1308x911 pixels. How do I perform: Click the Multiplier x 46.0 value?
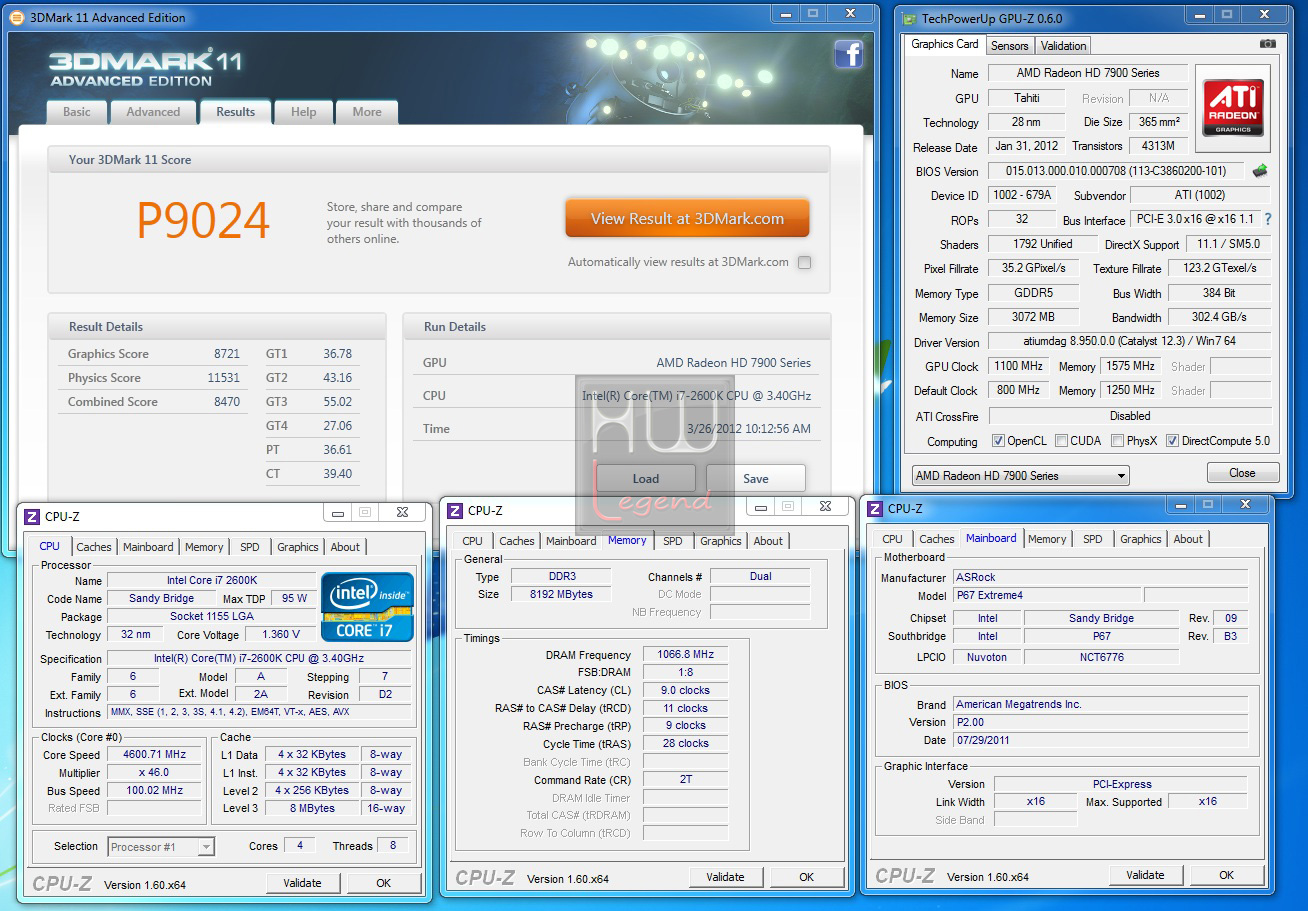click(x=156, y=773)
